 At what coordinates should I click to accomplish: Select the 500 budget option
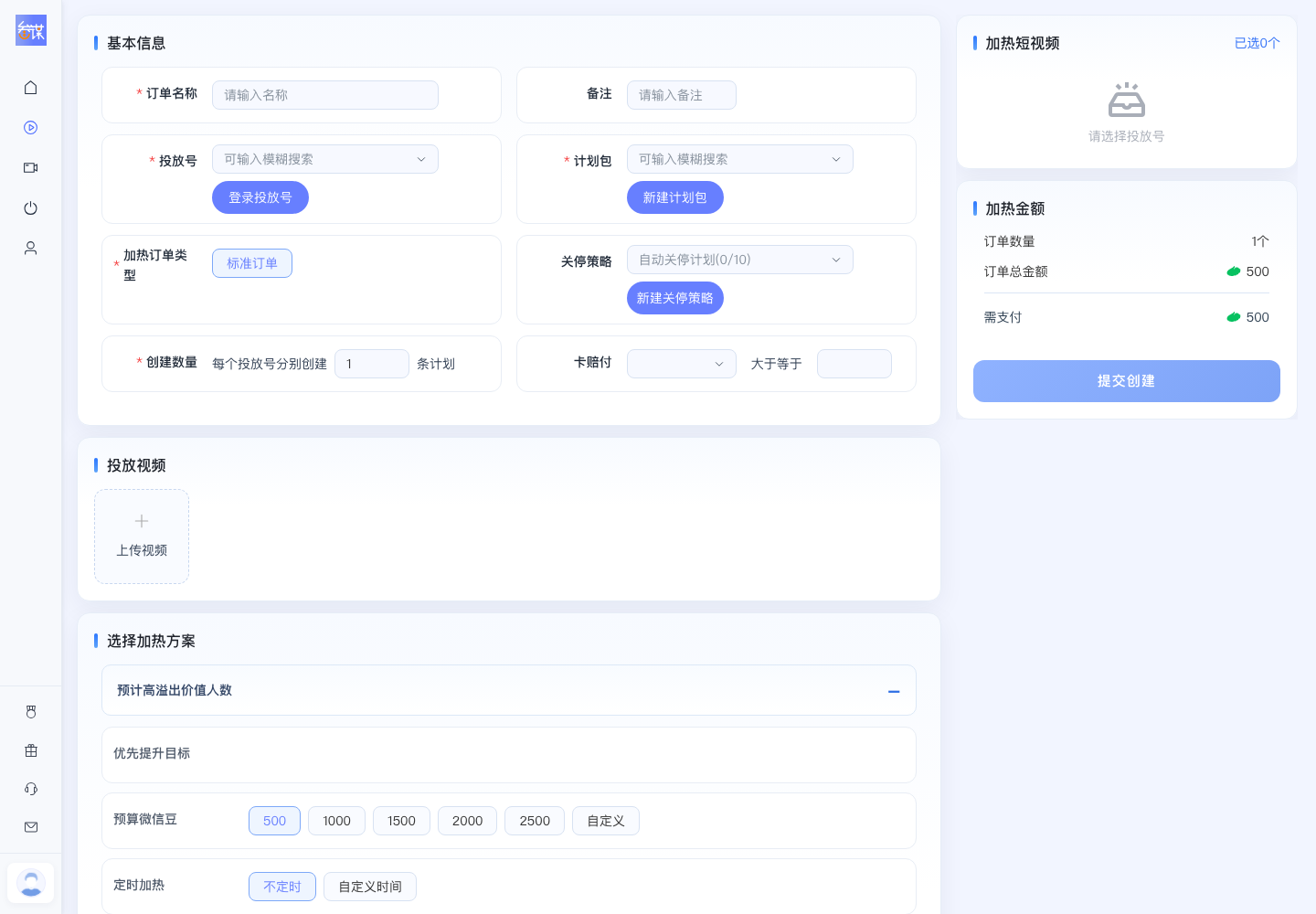click(274, 821)
